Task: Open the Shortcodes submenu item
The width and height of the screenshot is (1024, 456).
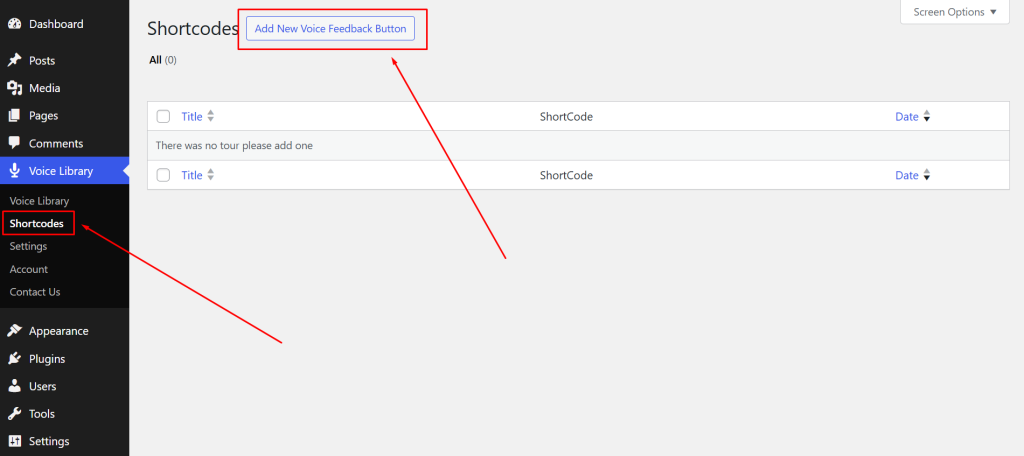Action: (37, 223)
